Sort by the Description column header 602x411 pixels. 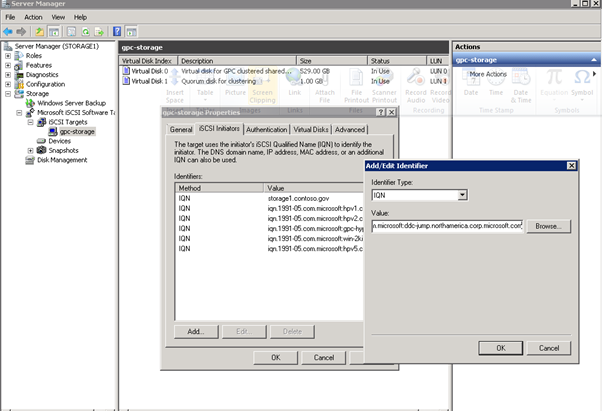click(x=237, y=61)
